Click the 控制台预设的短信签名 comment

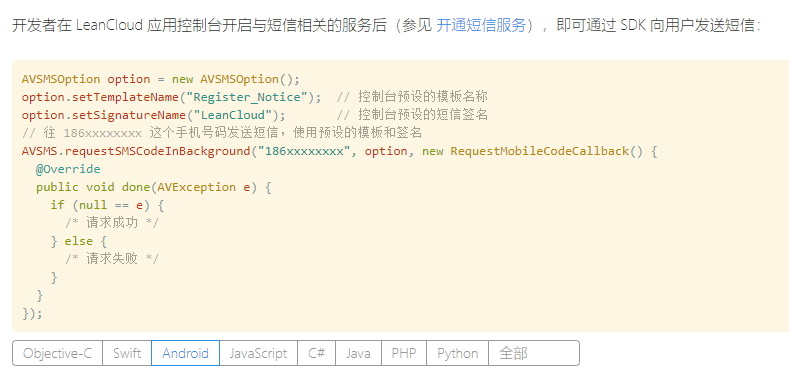click(412, 115)
